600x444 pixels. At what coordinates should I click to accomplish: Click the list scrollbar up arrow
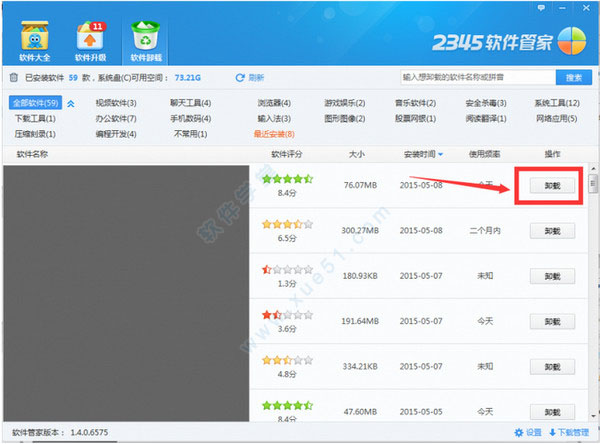tap(593, 168)
